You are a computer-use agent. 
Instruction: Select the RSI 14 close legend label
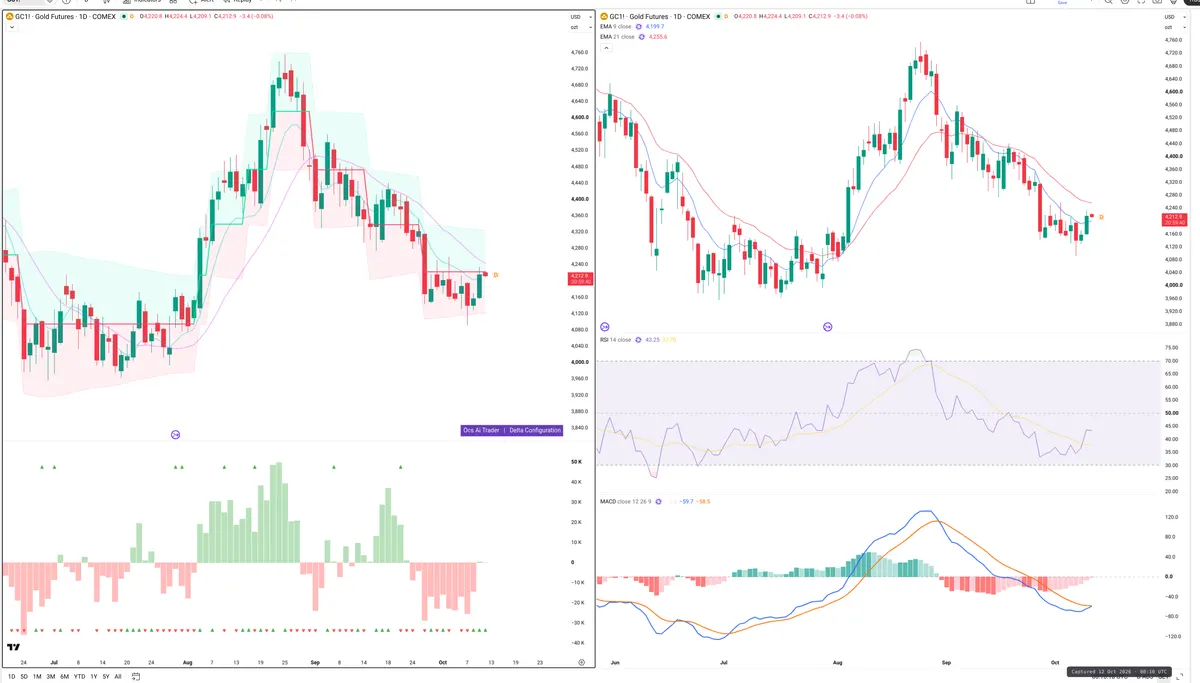click(615, 340)
